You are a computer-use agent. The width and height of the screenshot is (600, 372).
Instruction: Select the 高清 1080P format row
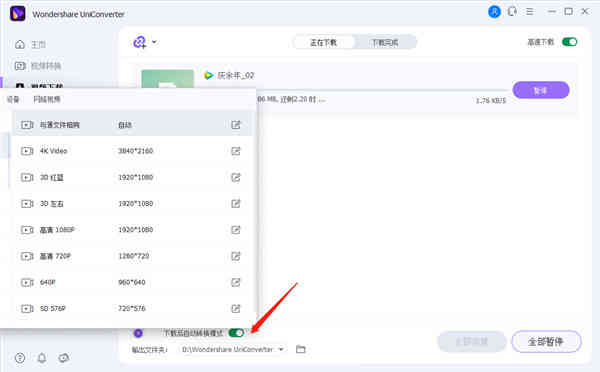[x=132, y=230]
